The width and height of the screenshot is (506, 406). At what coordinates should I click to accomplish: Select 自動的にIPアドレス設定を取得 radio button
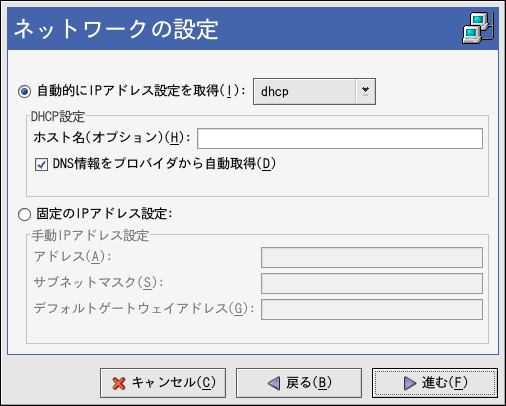pos(24,91)
